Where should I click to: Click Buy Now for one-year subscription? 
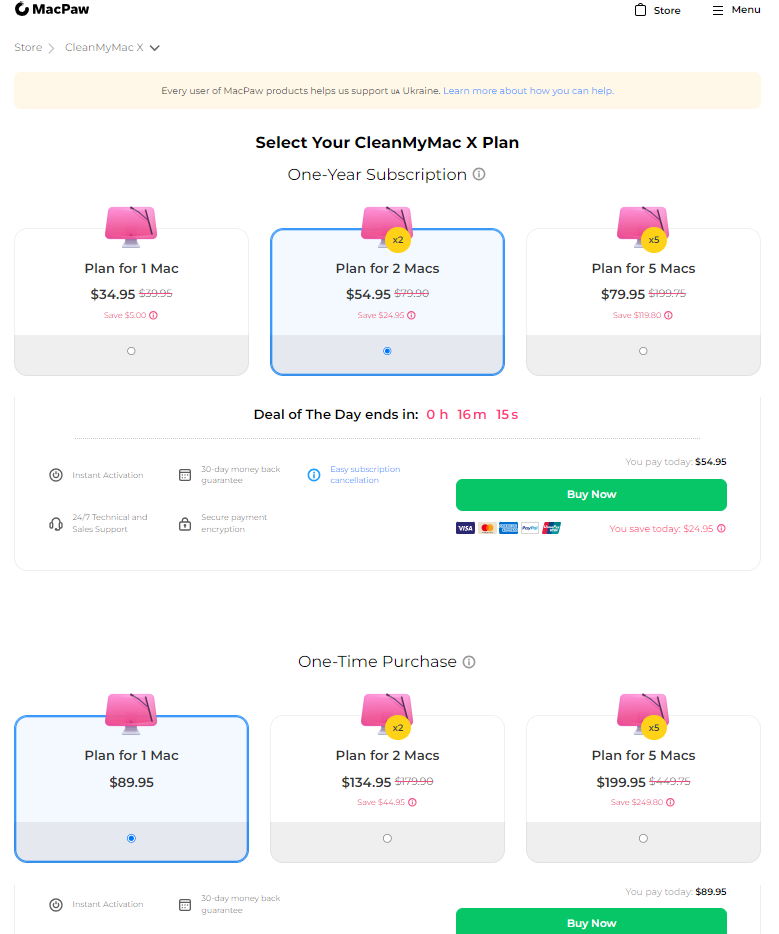click(x=591, y=494)
